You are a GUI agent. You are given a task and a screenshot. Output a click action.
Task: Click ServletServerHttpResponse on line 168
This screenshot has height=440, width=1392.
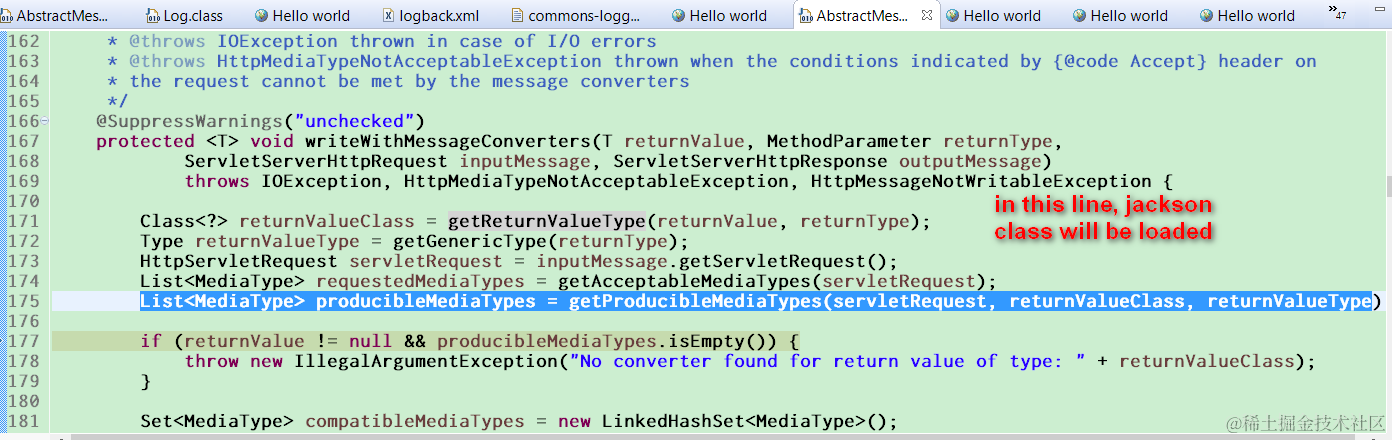tap(749, 161)
